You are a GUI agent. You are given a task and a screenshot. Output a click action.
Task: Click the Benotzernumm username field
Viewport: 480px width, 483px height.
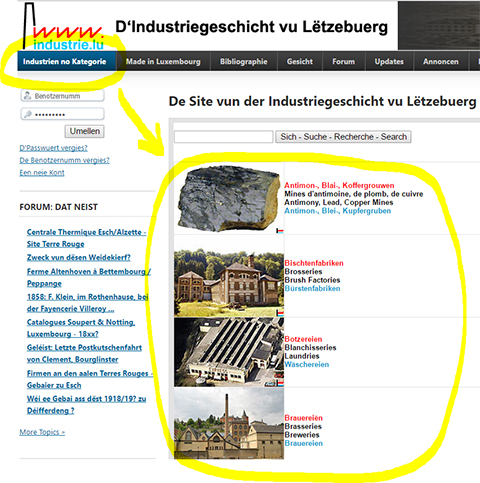coord(63,96)
